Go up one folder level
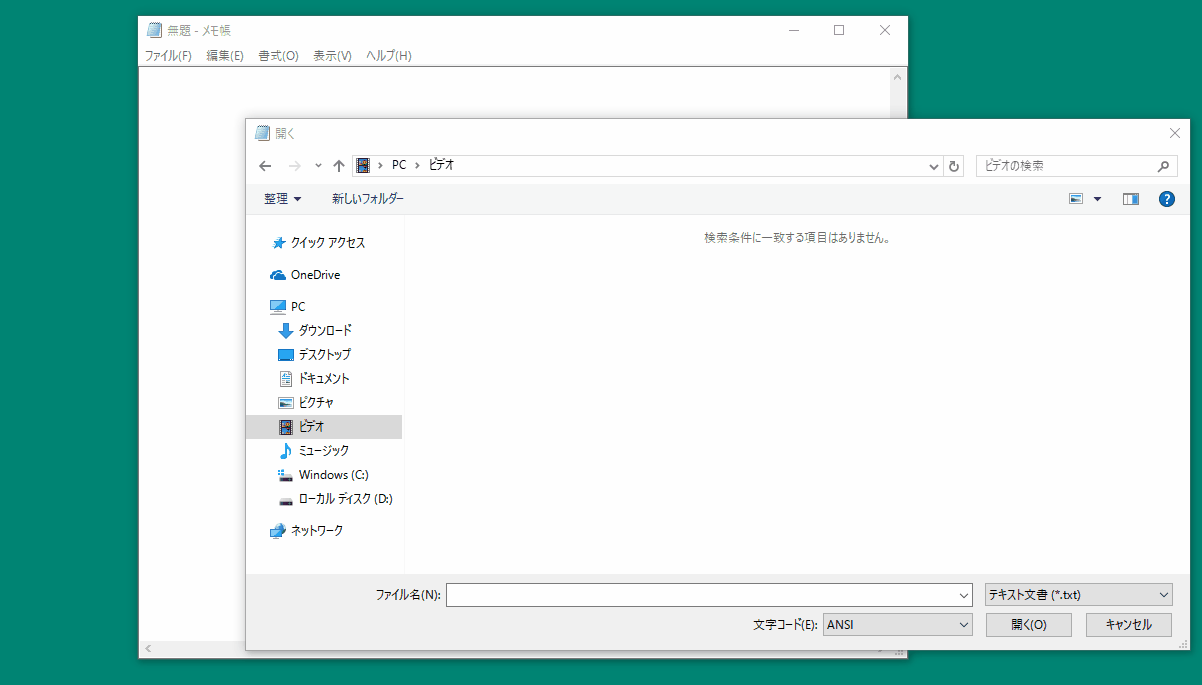The width and height of the screenshot is (1202, 685). click(x=339, y=166)
